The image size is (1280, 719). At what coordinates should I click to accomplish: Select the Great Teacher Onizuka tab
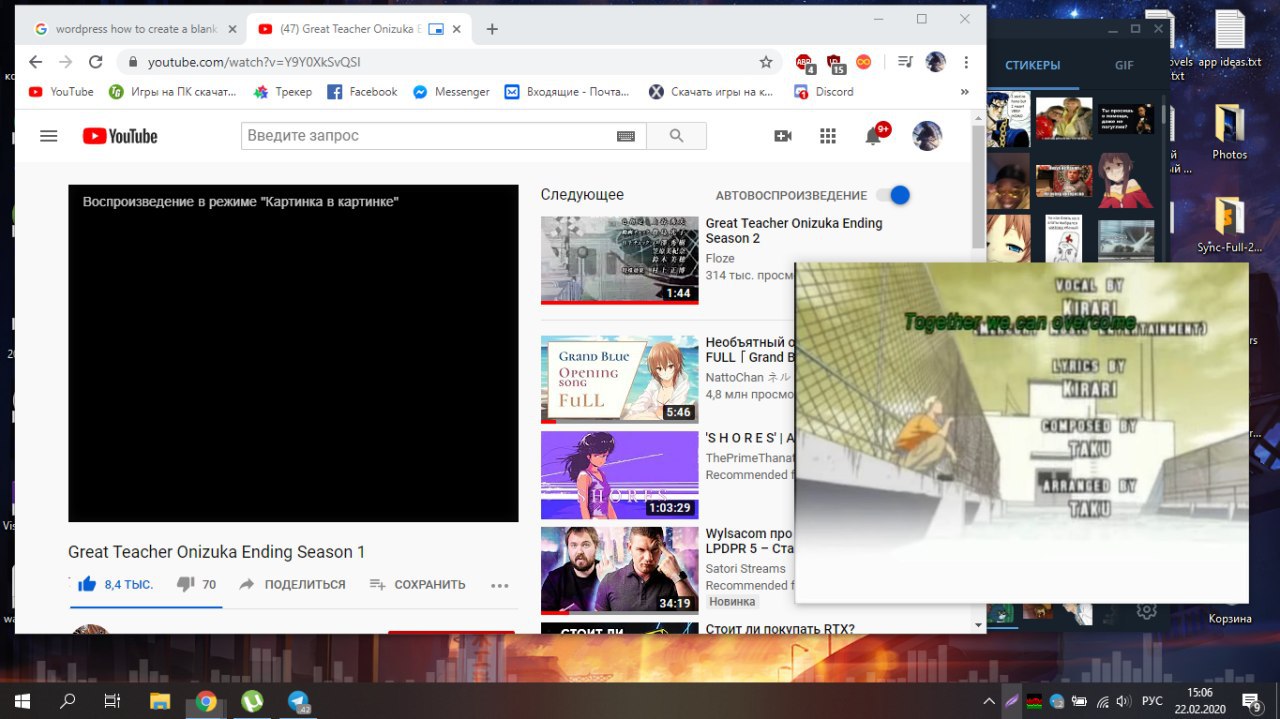[x=358, y=29]
